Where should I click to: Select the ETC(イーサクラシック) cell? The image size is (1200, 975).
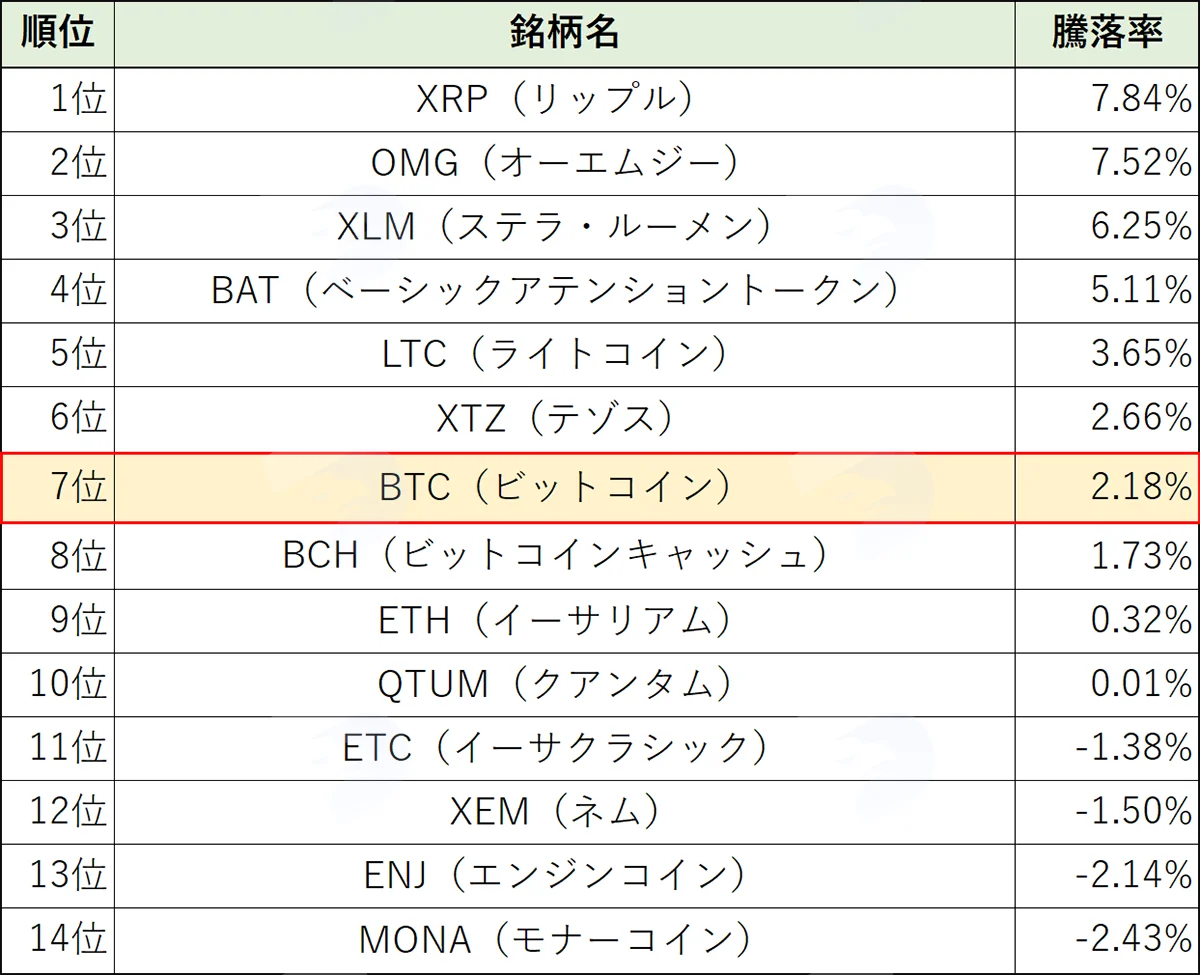click(x=565, y=748)
